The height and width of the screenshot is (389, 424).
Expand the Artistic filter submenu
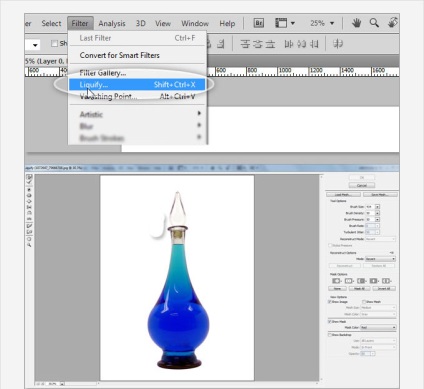[137, 114]
